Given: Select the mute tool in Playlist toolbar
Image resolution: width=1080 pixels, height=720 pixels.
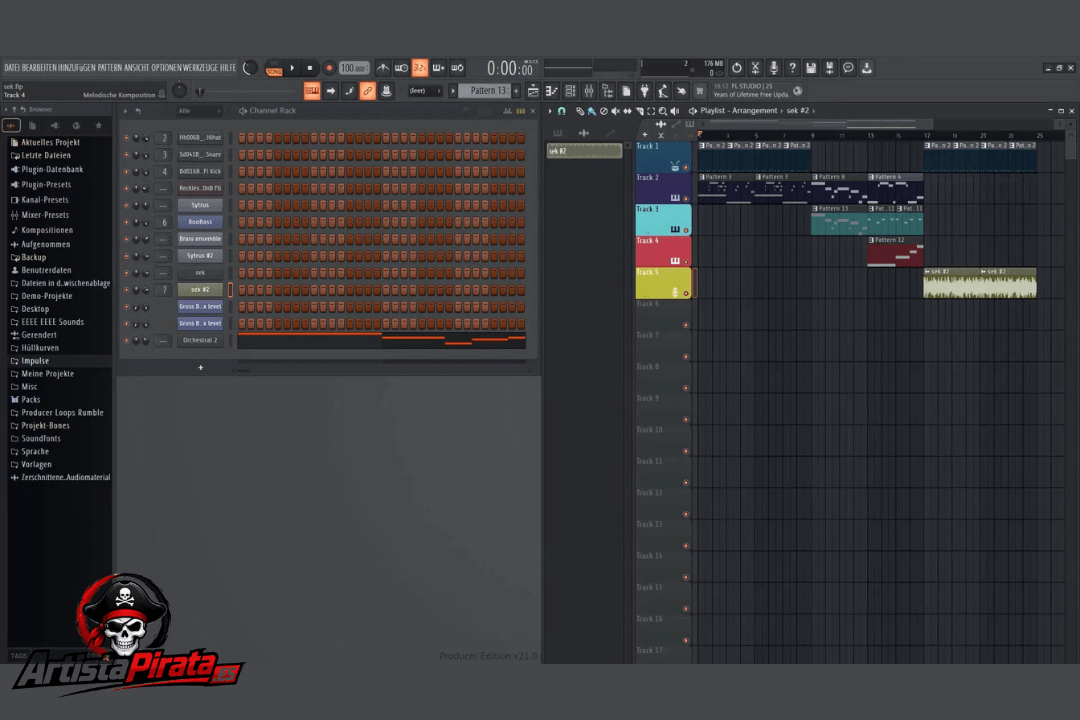Looking at the screenshot, I should [615, 111].
